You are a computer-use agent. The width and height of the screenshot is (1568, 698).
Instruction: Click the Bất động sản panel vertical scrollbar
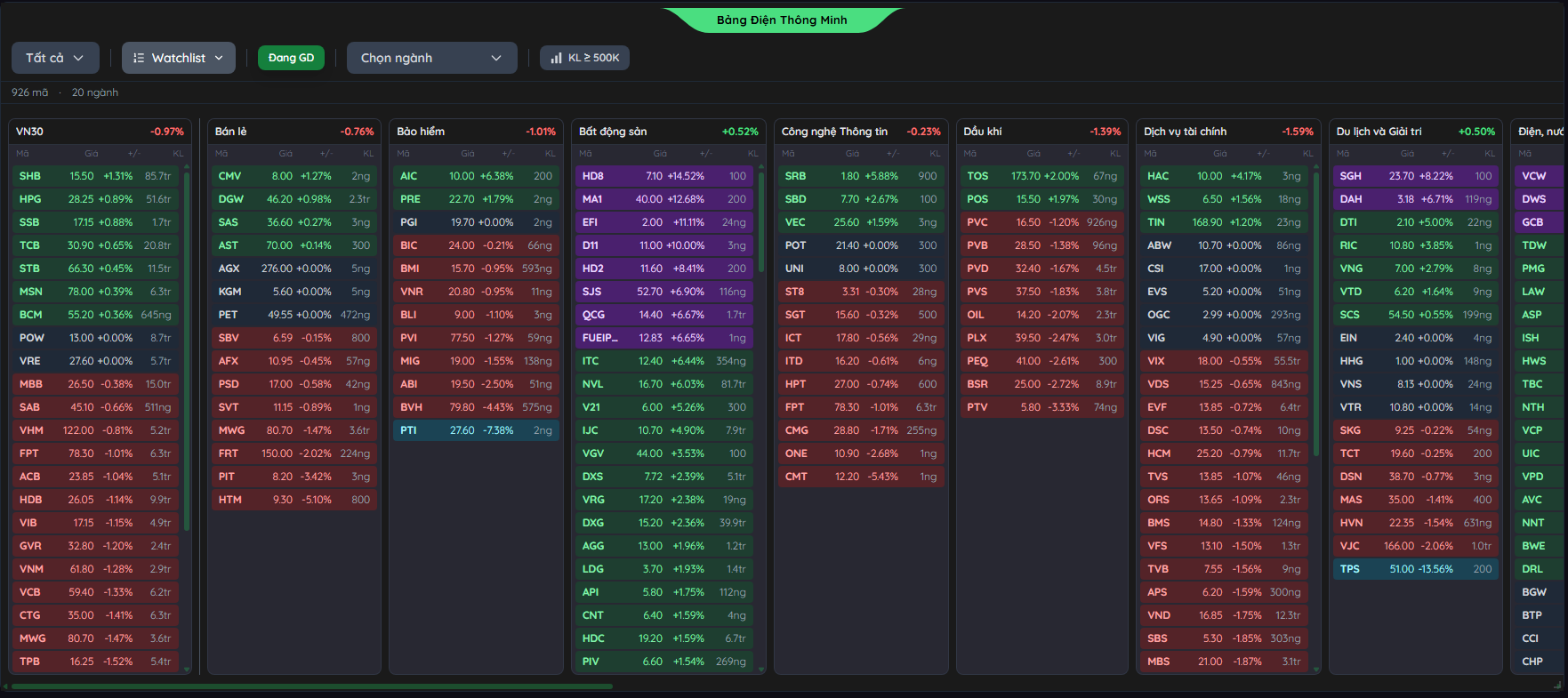[760, 222]
